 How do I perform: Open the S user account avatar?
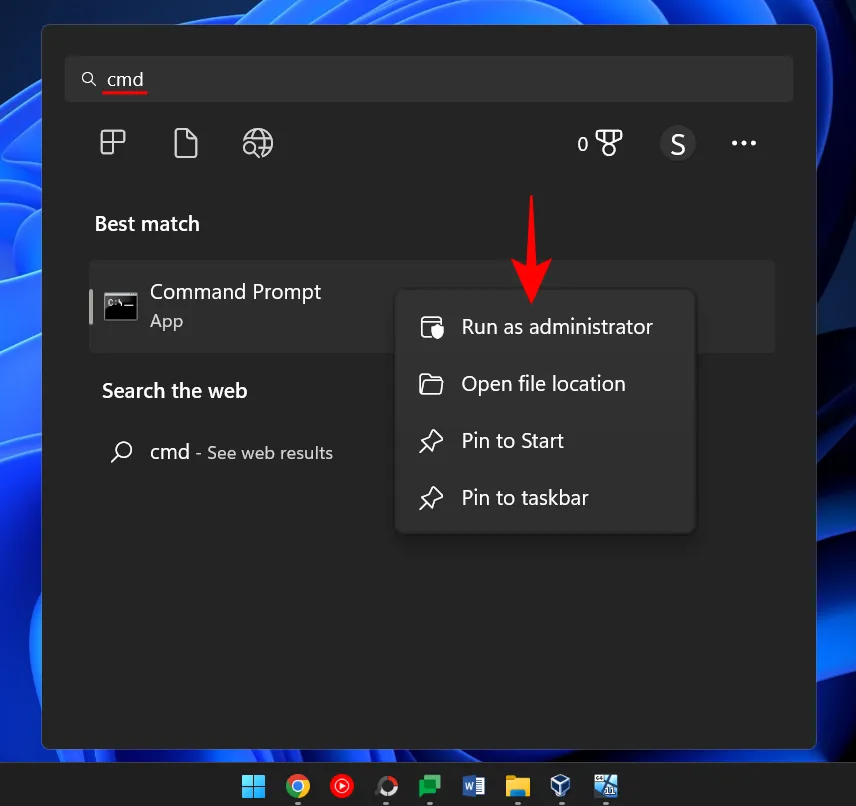tap(677, 144)
